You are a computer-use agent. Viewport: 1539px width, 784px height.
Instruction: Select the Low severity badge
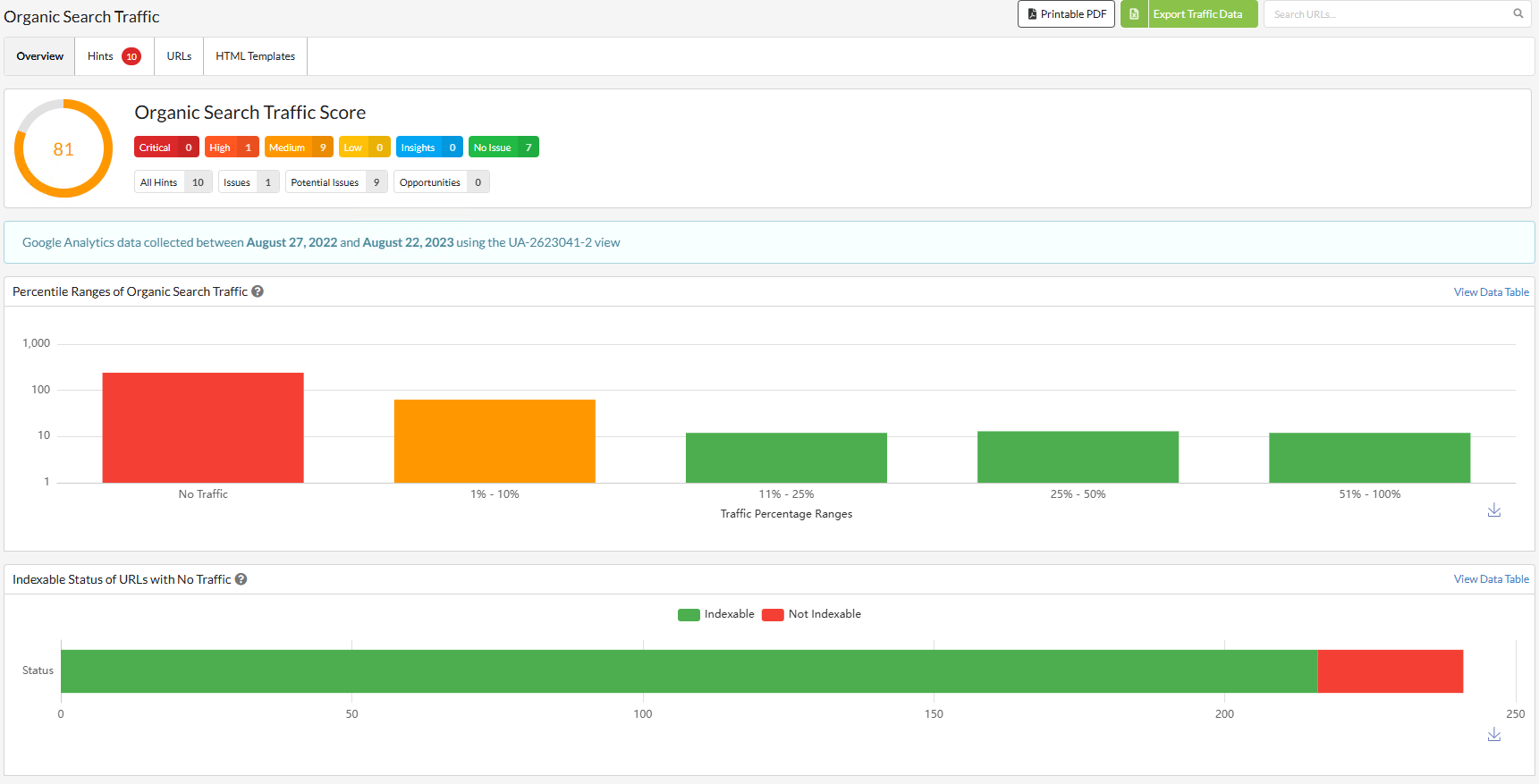click(365, 148)
